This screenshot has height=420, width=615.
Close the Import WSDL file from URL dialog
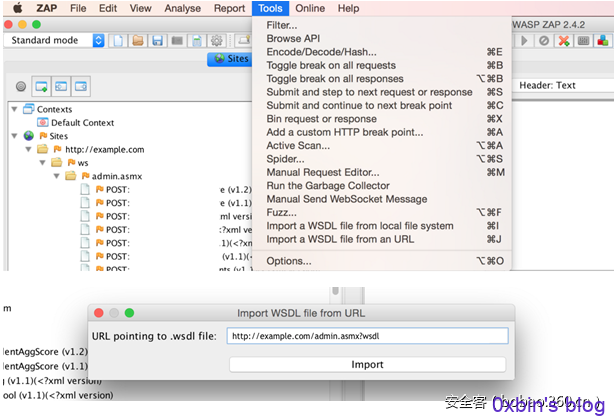click(x=99, y=313)
